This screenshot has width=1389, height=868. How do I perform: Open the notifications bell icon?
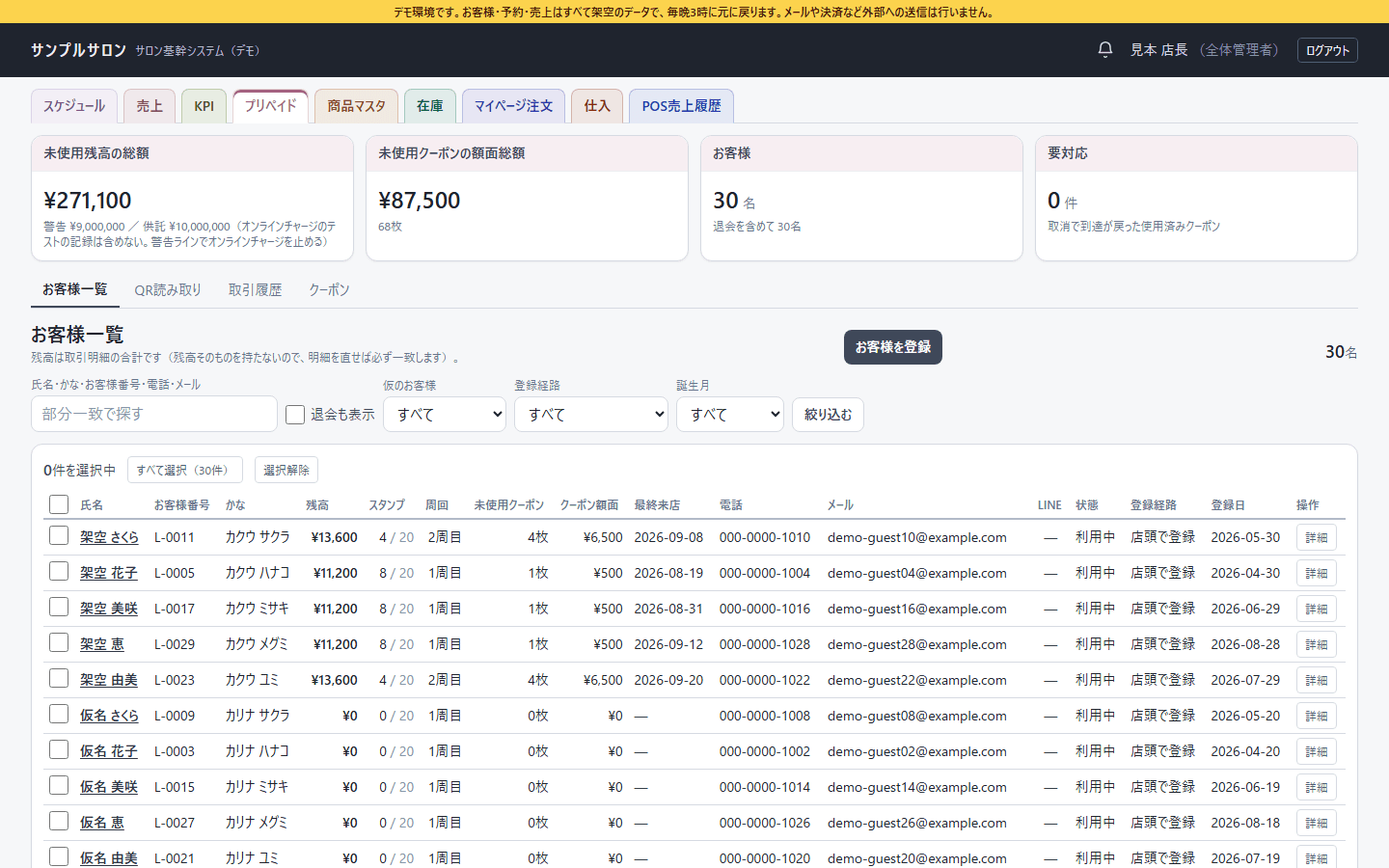[x=1105, y=49]
